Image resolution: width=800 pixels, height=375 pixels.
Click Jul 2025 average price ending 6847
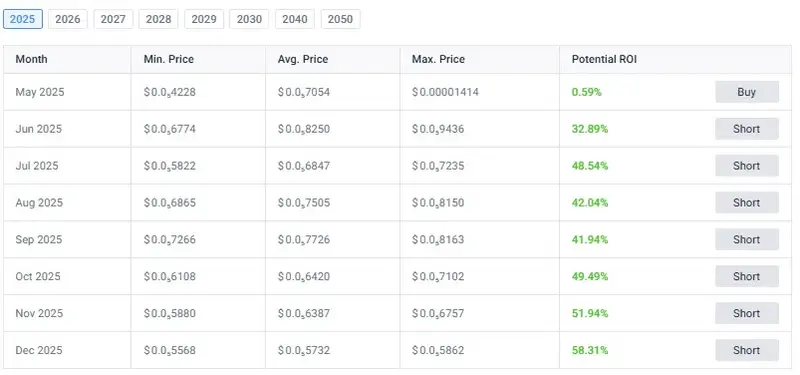[x=304, y=166]
